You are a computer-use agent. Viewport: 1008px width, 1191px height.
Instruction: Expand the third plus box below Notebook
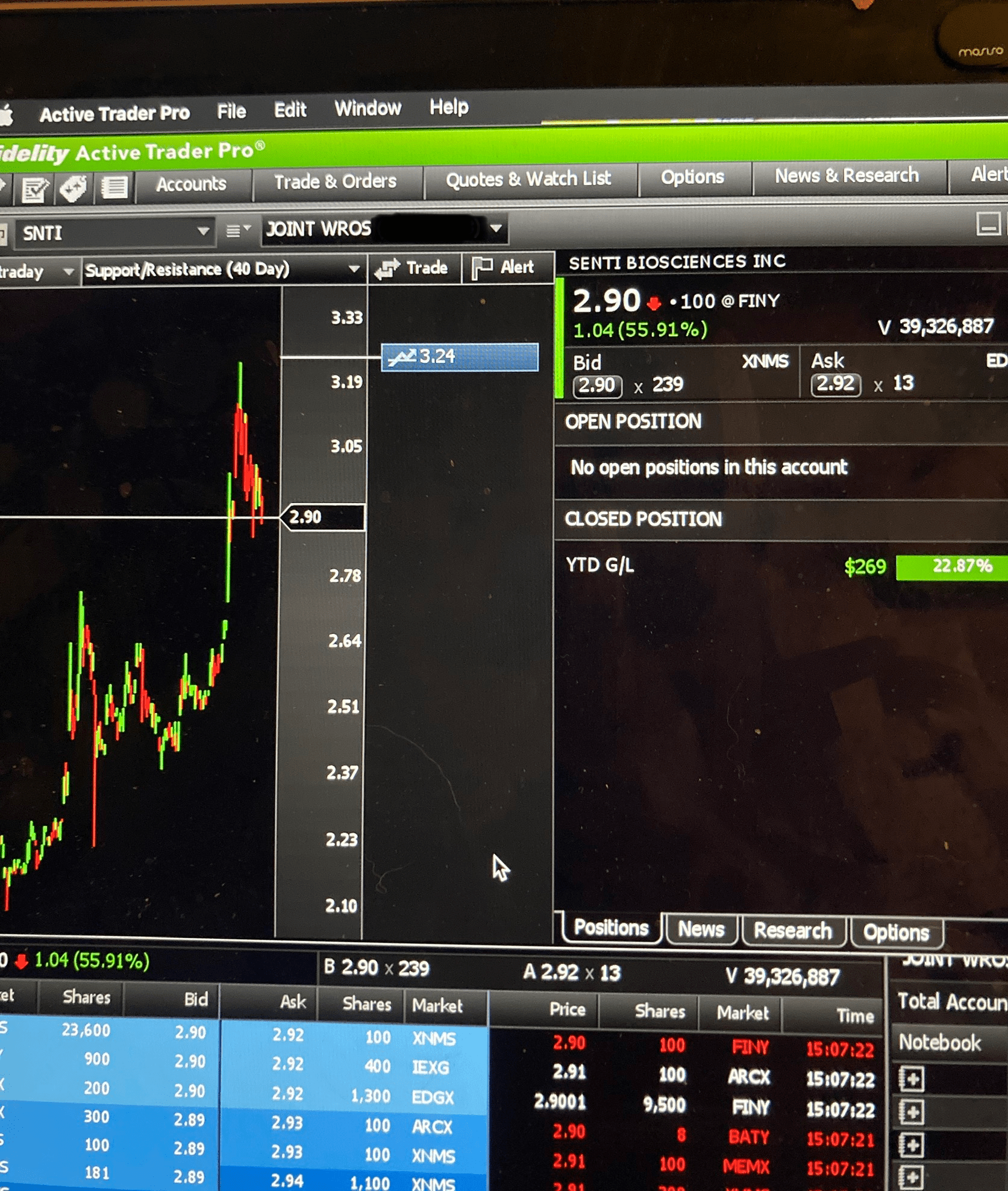[911, 1145]
